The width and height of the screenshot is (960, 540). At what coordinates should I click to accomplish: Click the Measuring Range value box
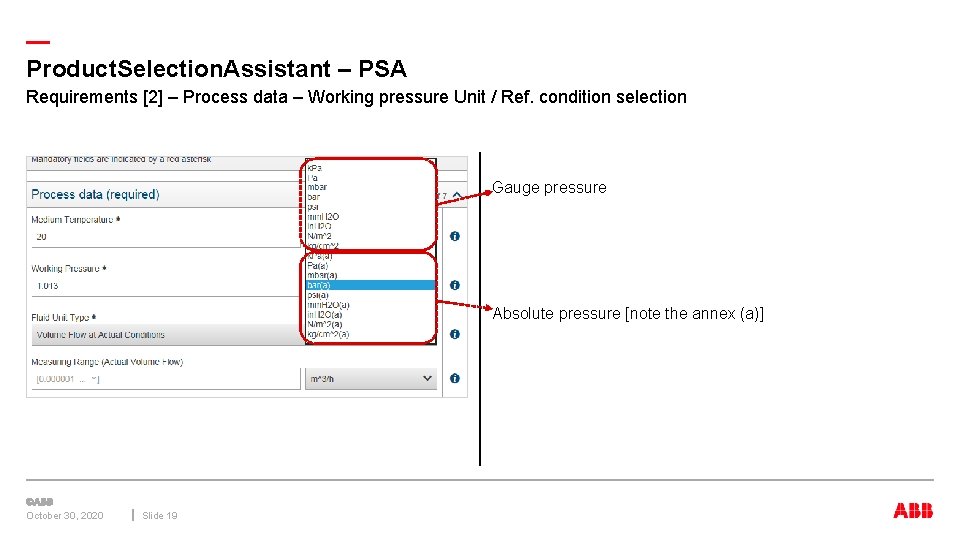pos(68,379)
